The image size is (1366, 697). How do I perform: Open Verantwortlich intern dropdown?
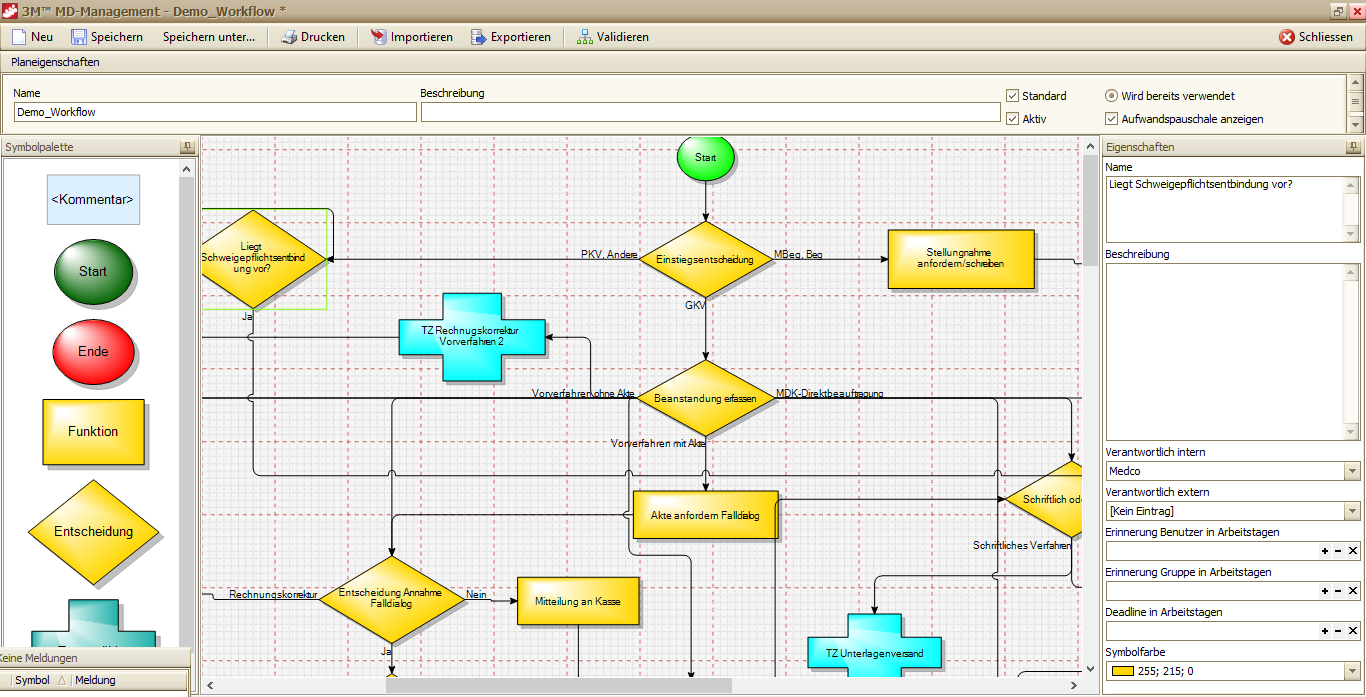[x=1352, y=471]
